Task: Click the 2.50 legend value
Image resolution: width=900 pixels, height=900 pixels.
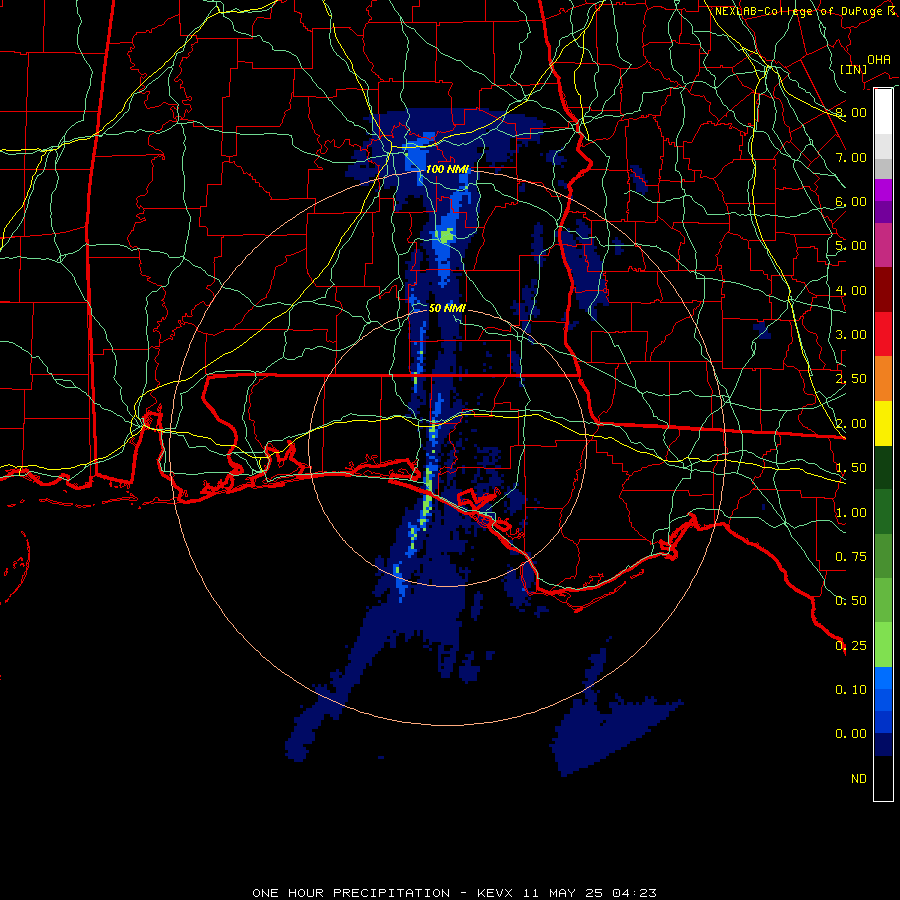Action: pos(851,379)
